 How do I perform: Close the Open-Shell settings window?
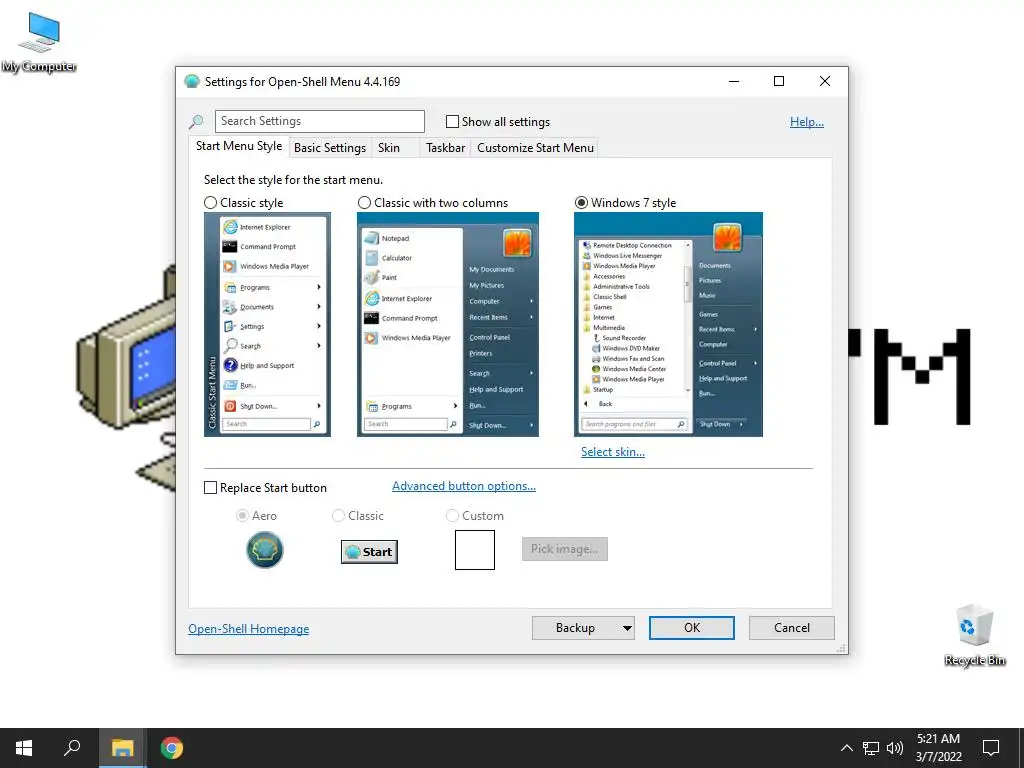click(x=825, y=82)
